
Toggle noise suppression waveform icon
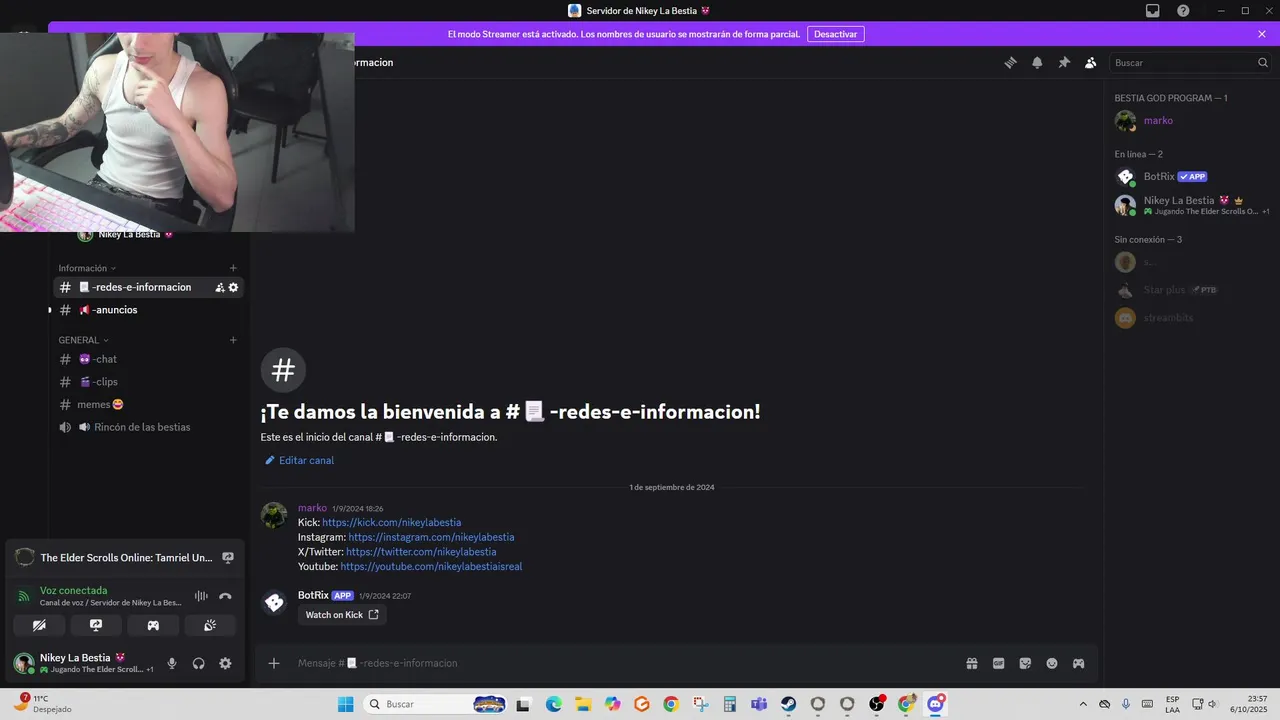point(201,596)
